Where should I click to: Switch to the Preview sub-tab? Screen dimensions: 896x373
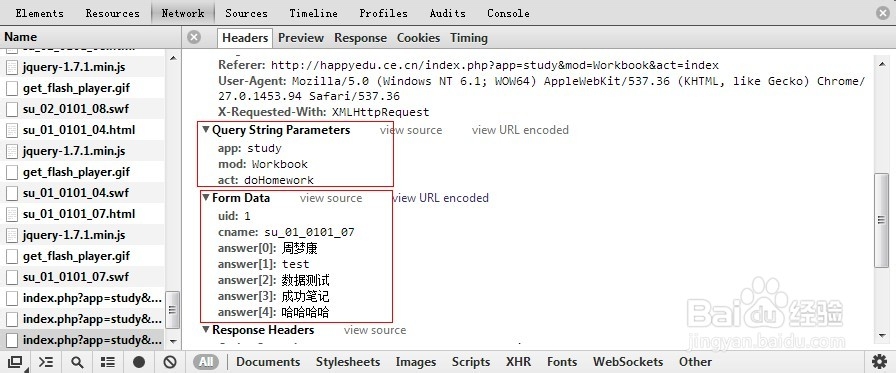point(301,38)
